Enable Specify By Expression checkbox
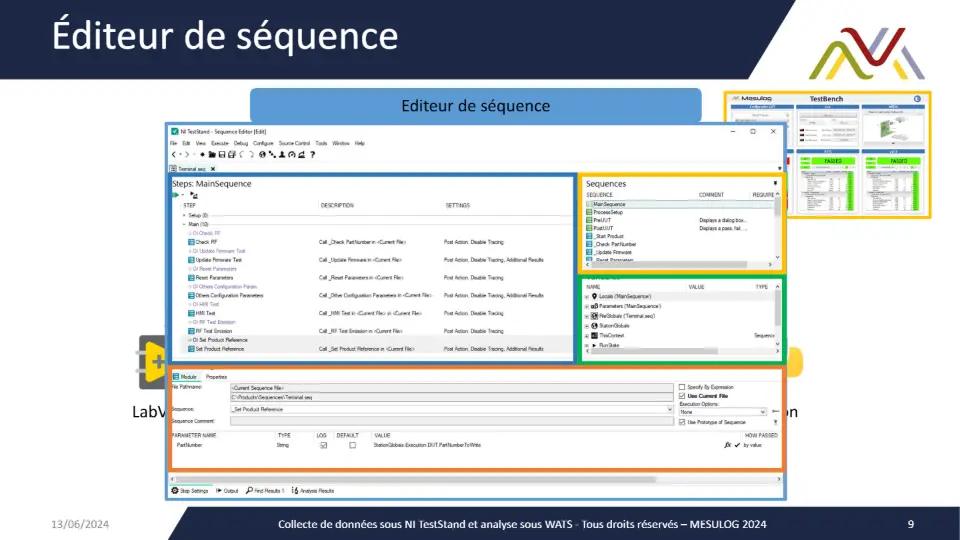 pyautogui.click(x=682, y=387)
